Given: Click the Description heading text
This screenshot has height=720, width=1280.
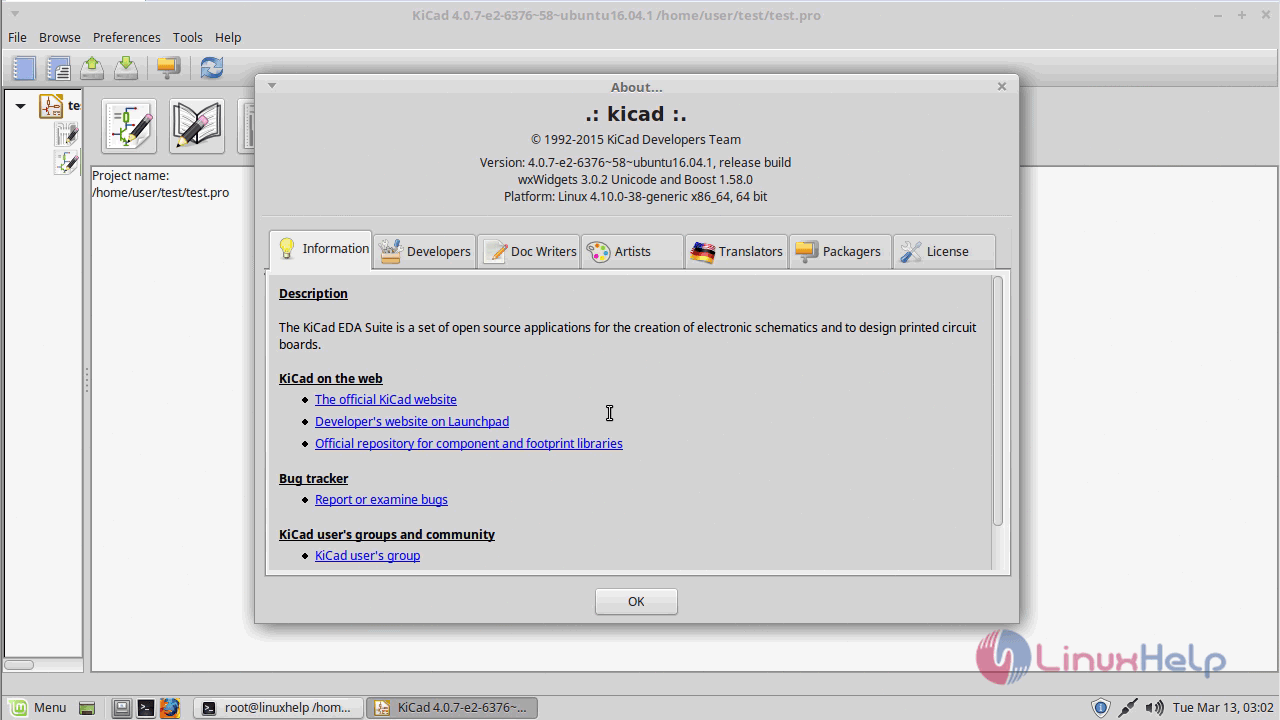Looking at the screenshot, I should click(313, 293).
